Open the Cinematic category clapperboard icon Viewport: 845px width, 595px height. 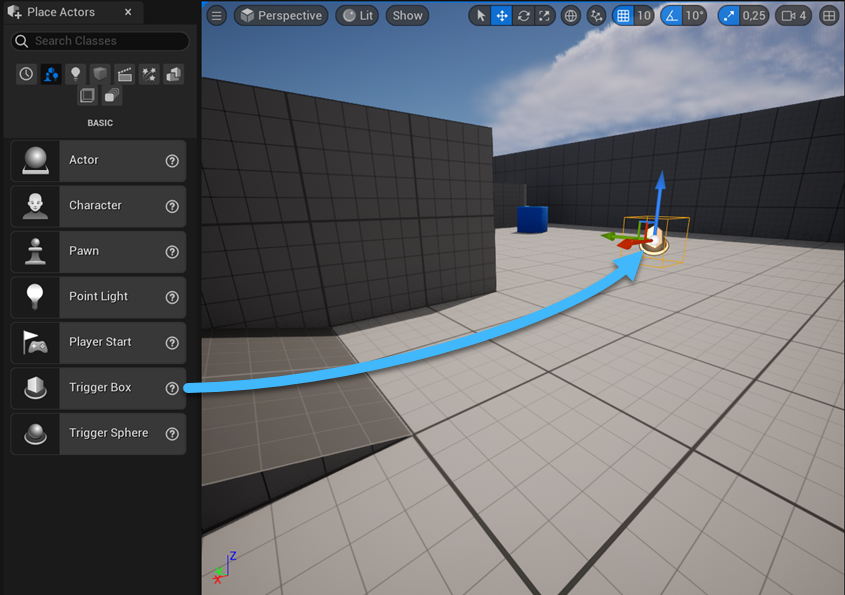coord(124,74)
